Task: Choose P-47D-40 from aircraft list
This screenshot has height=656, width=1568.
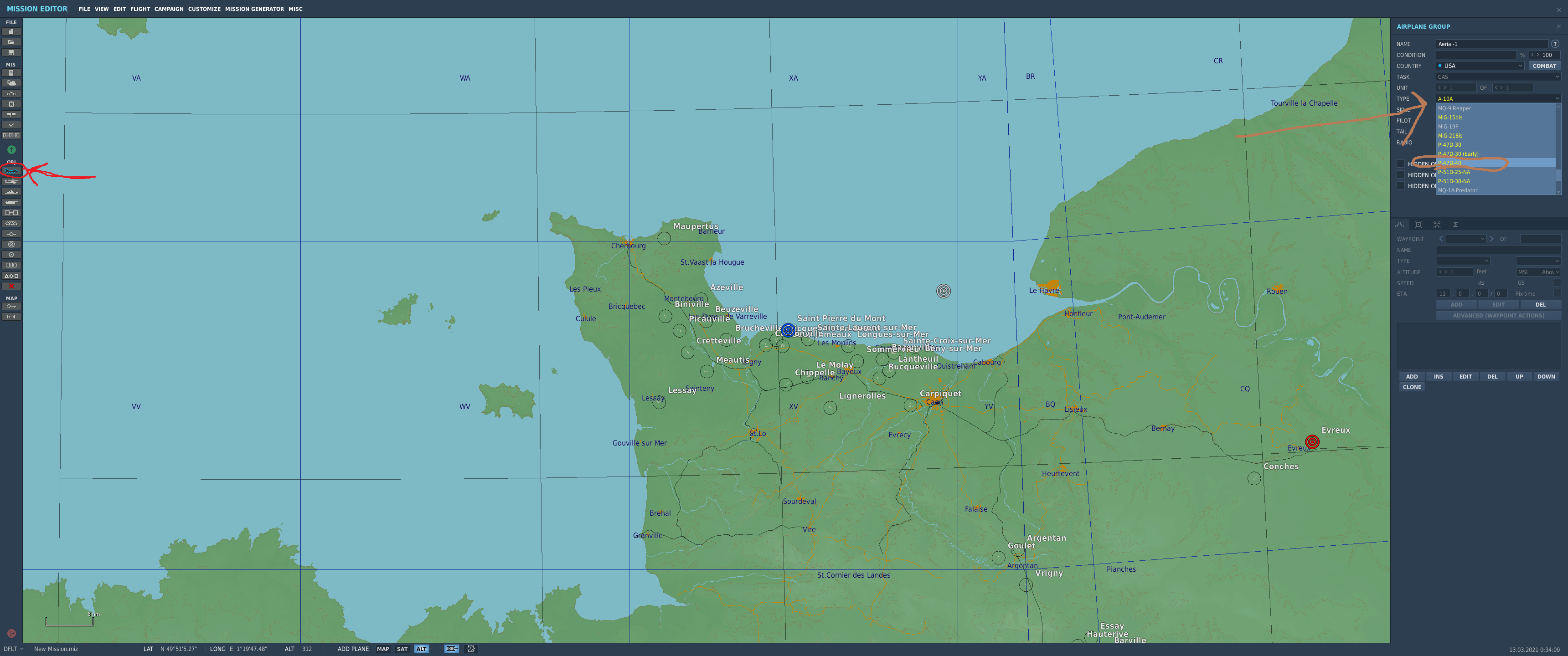Action: pos(1495,163)
